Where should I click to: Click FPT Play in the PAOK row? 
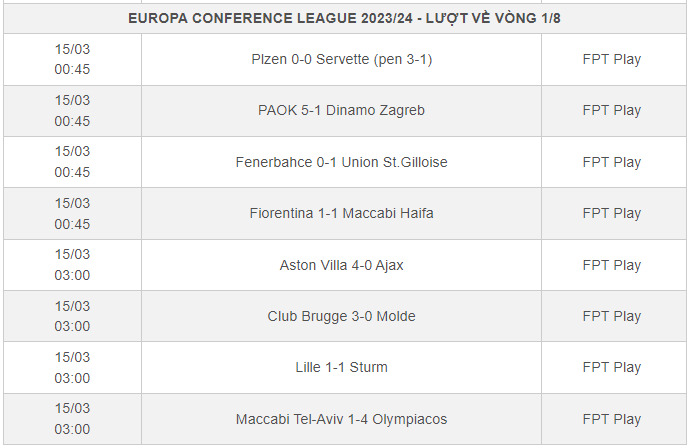(x=612, y=110)
